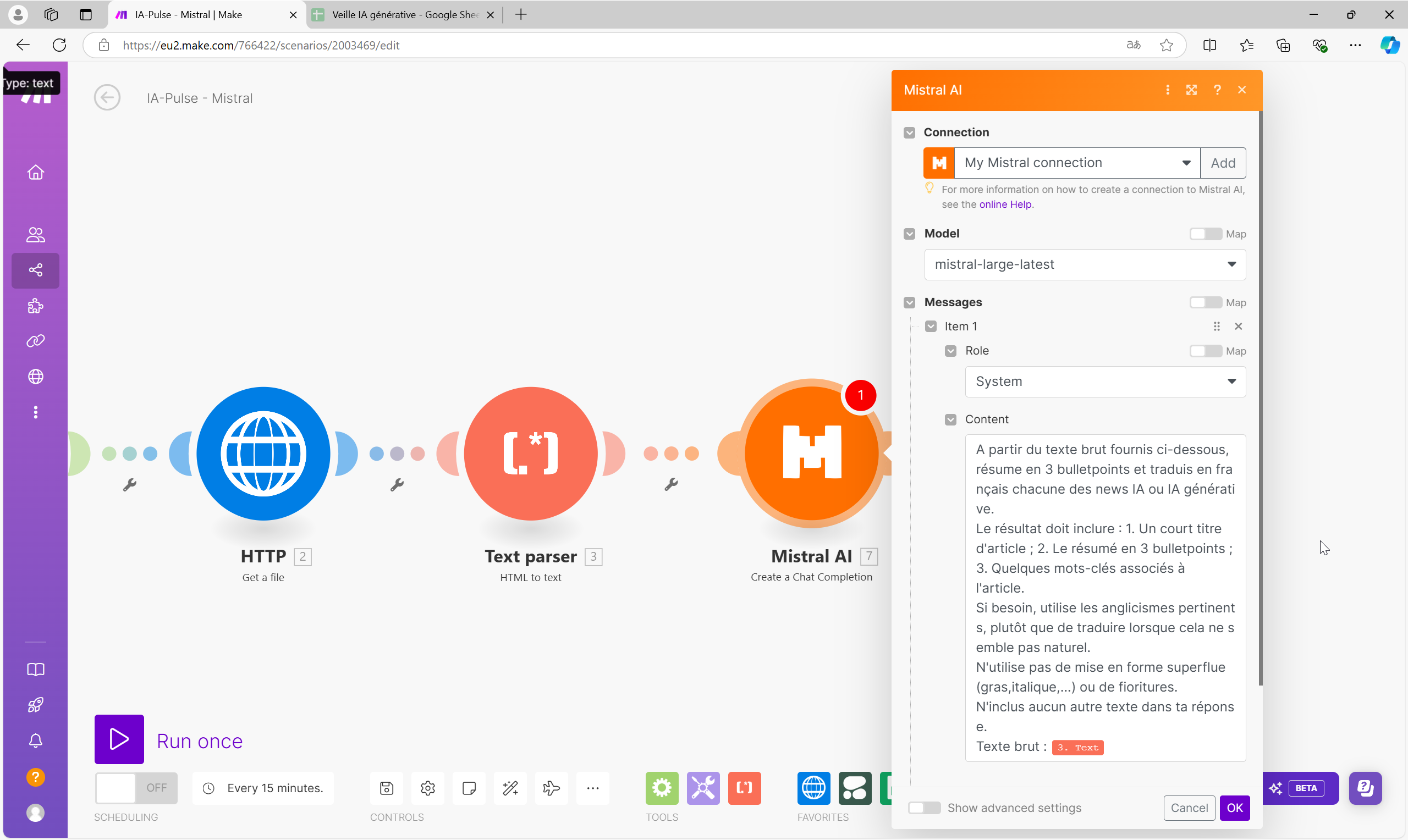Open the user profile avatar in the sidebar
Screen dimensions: 1408x840
(x=36, y=813)
